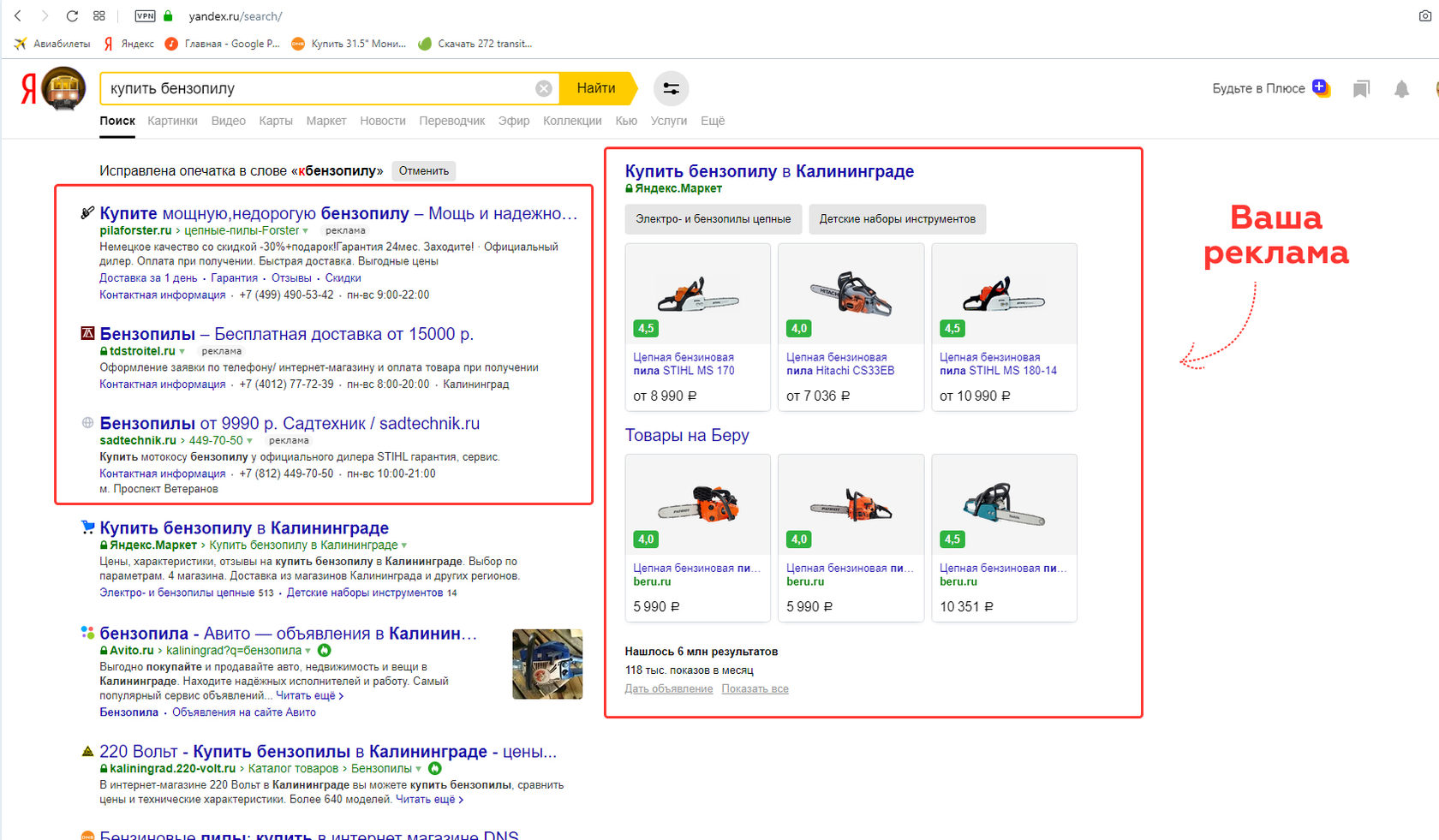Switch to the Коллекции tab
The width and height of the screenshot is (1439, 840).
tap(572, 121)
